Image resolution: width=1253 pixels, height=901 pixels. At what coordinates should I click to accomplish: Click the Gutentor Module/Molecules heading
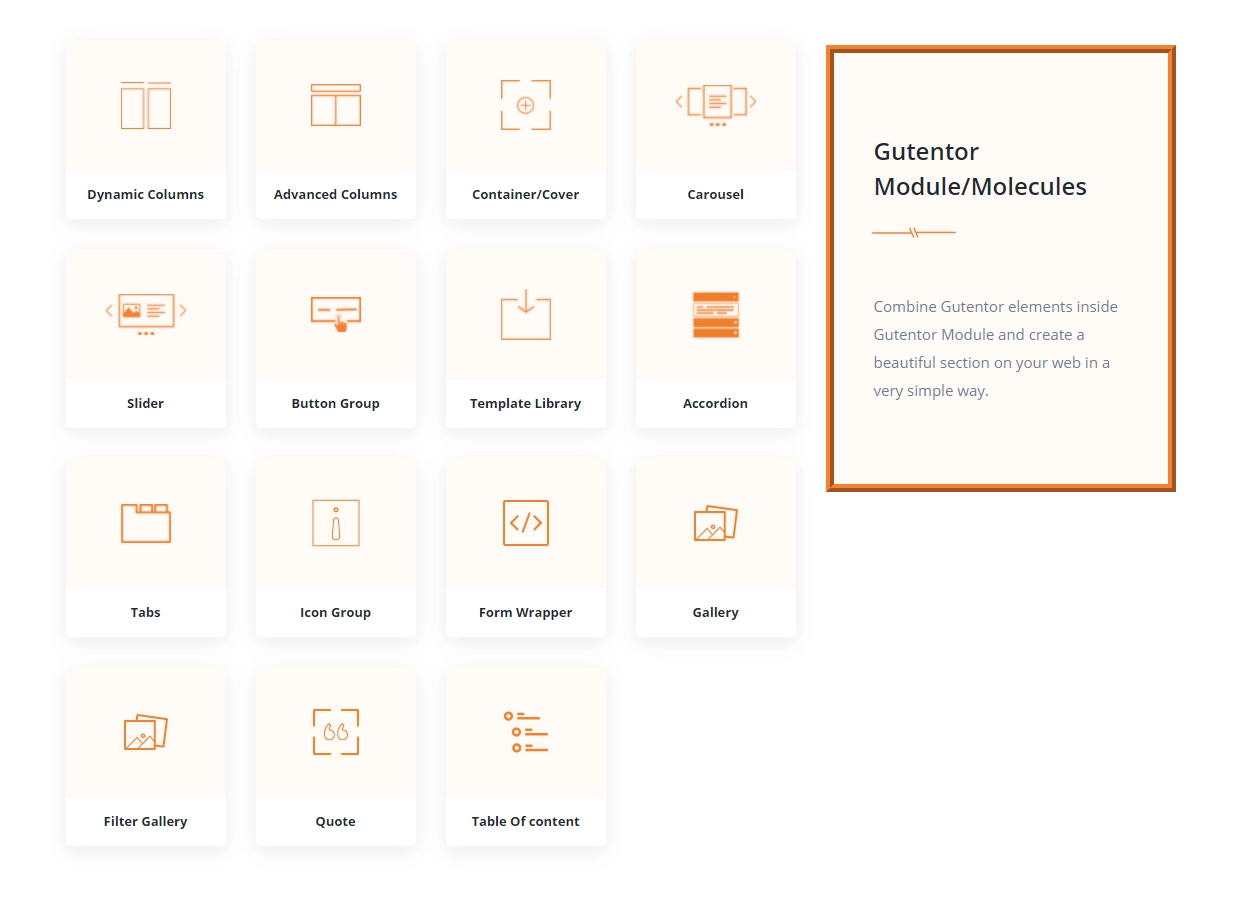tap(980, 169)
